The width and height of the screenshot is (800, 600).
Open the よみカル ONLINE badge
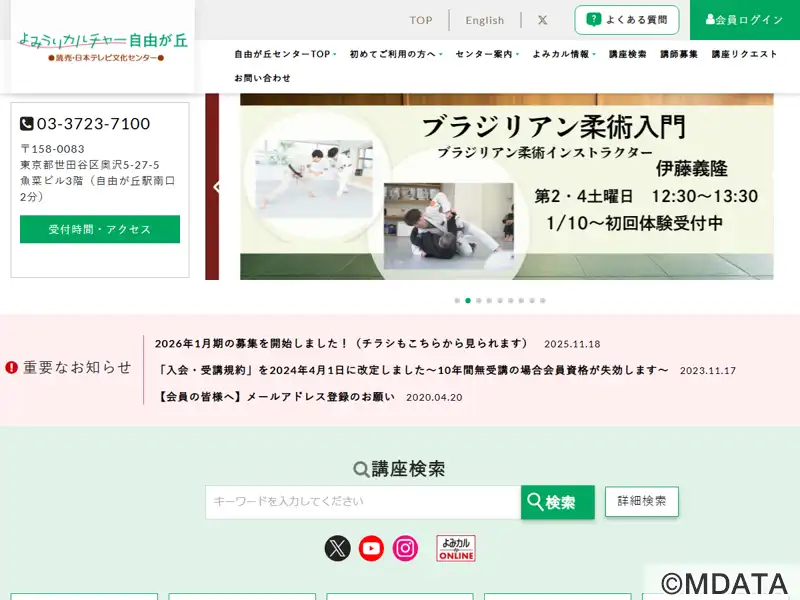[x=456, y=548]
